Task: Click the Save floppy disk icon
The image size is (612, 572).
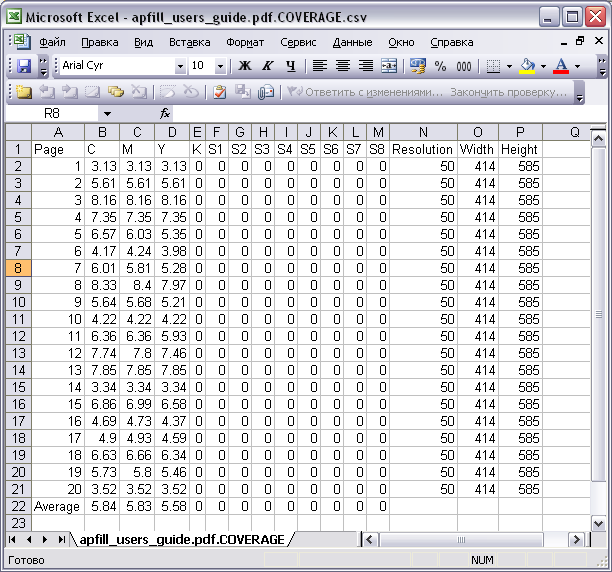Action: pos(24,66)
